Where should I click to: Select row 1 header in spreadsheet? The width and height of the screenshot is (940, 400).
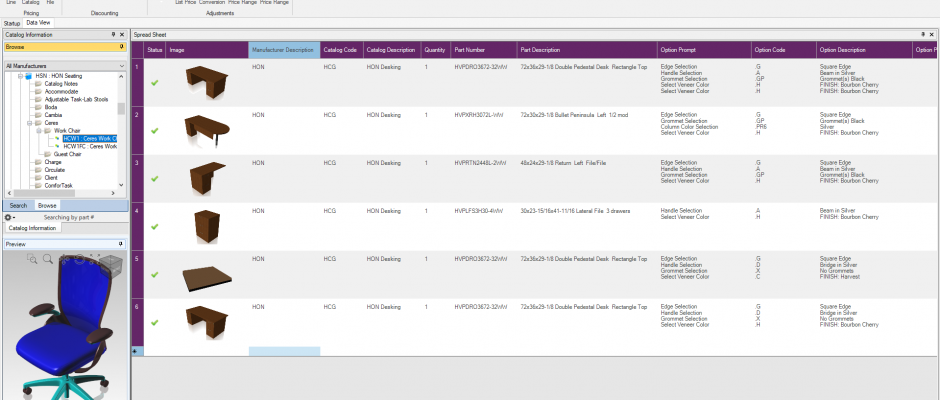click(137, 82)
